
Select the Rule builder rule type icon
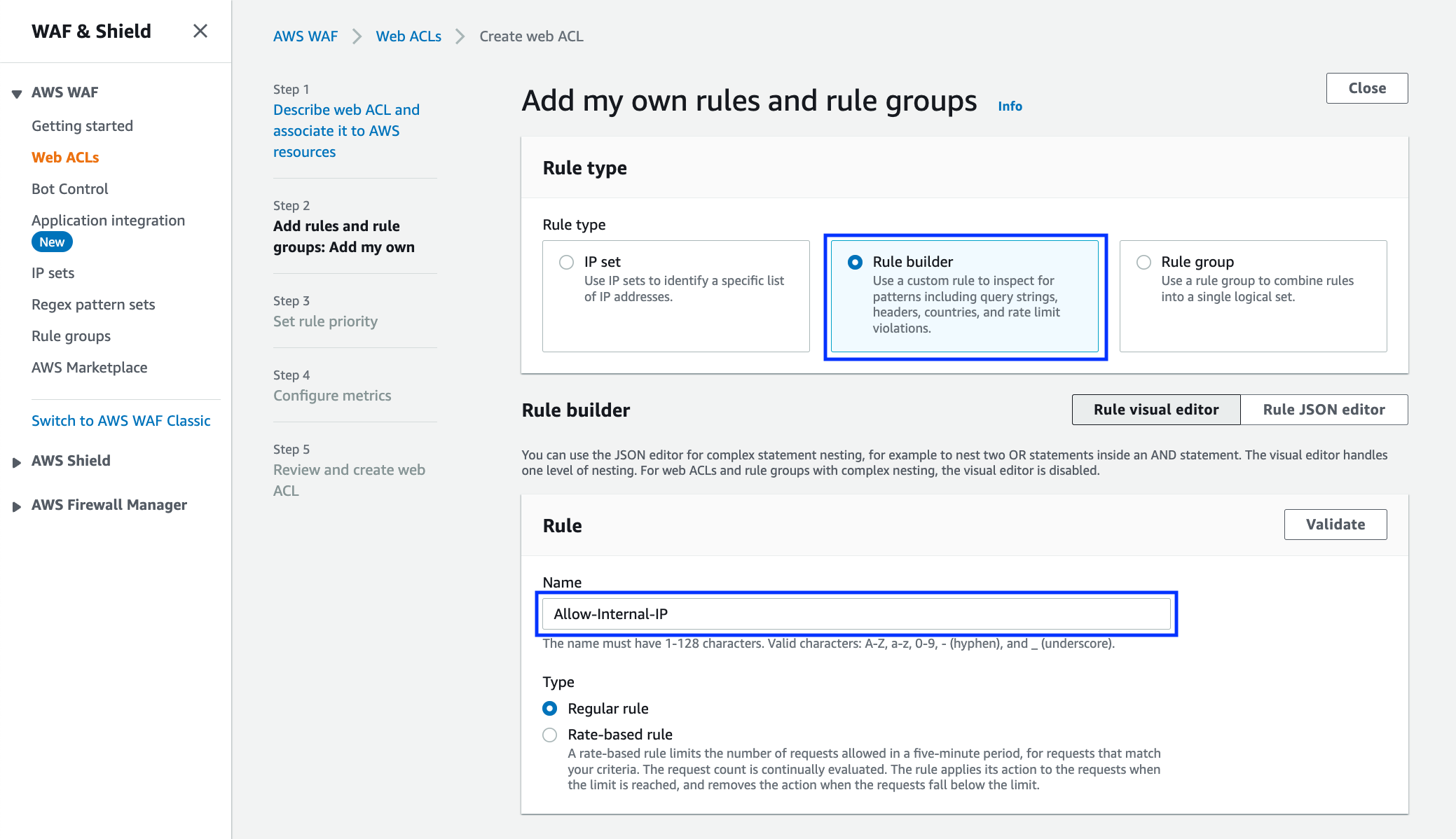point(856,261)
